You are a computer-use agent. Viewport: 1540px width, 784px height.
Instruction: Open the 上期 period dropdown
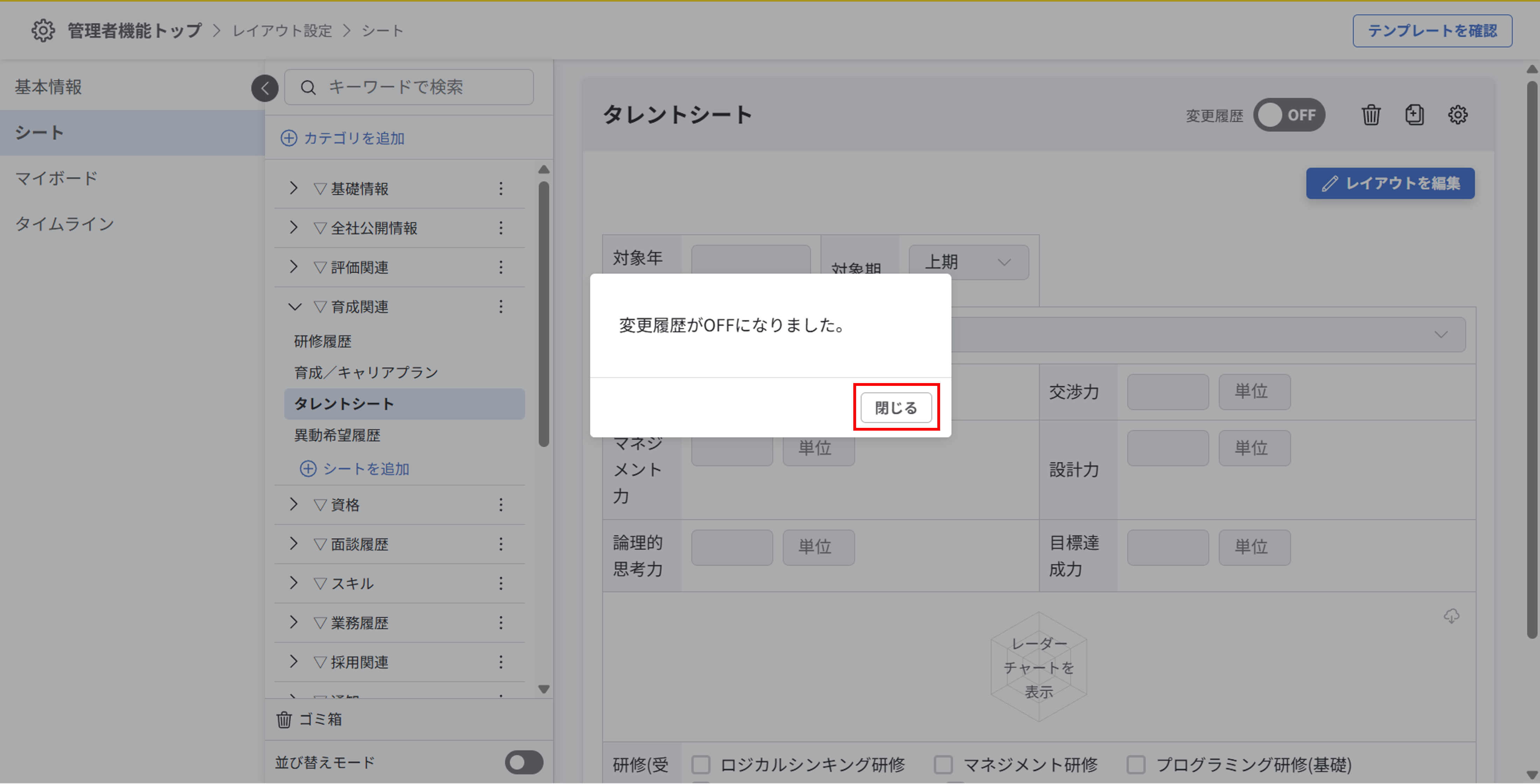coord(968,262)
